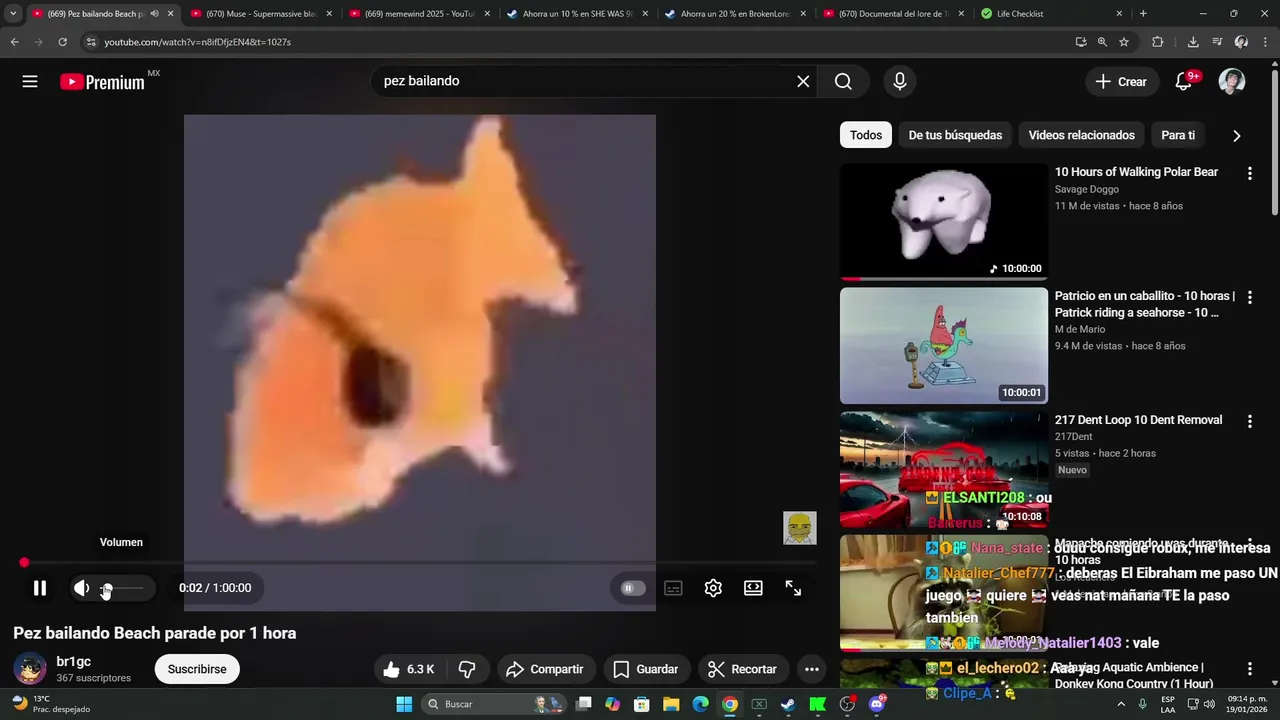Open the media controls icon
The width and height of the screenshot is (1280, 720).
click(x=1217, y=42)
